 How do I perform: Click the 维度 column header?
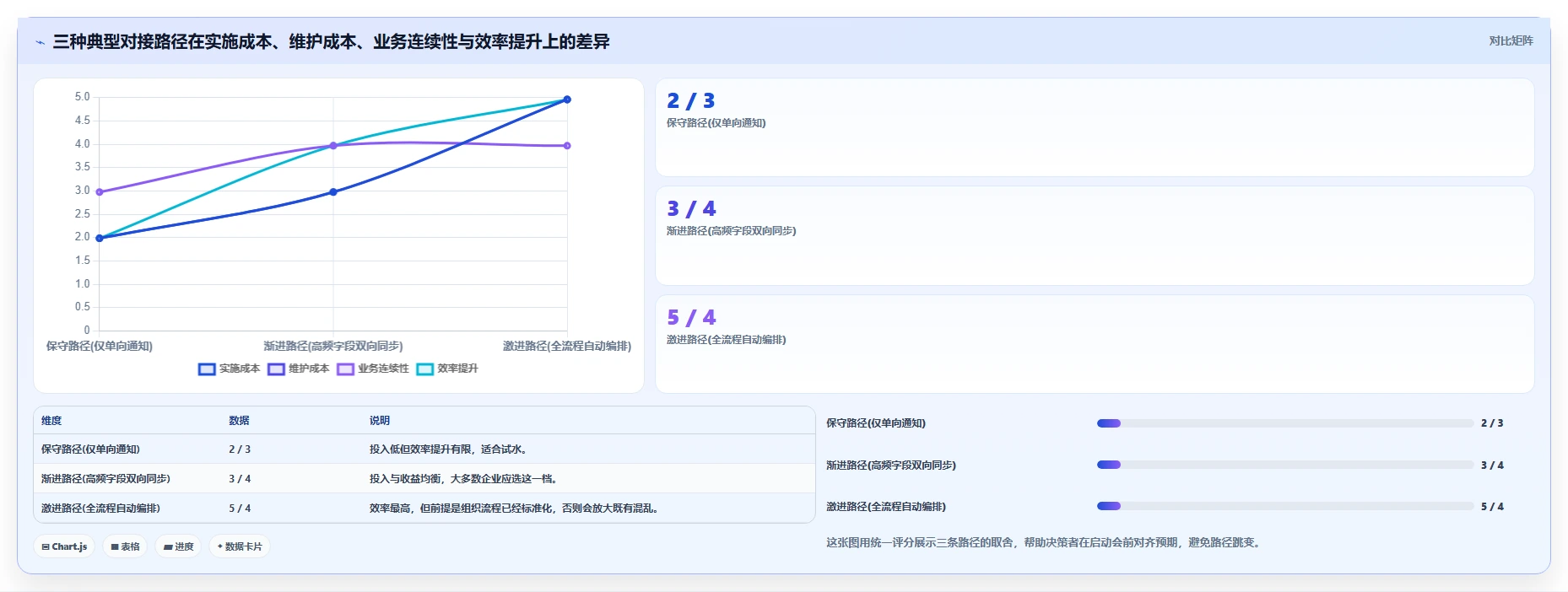(x=51, y=421)
